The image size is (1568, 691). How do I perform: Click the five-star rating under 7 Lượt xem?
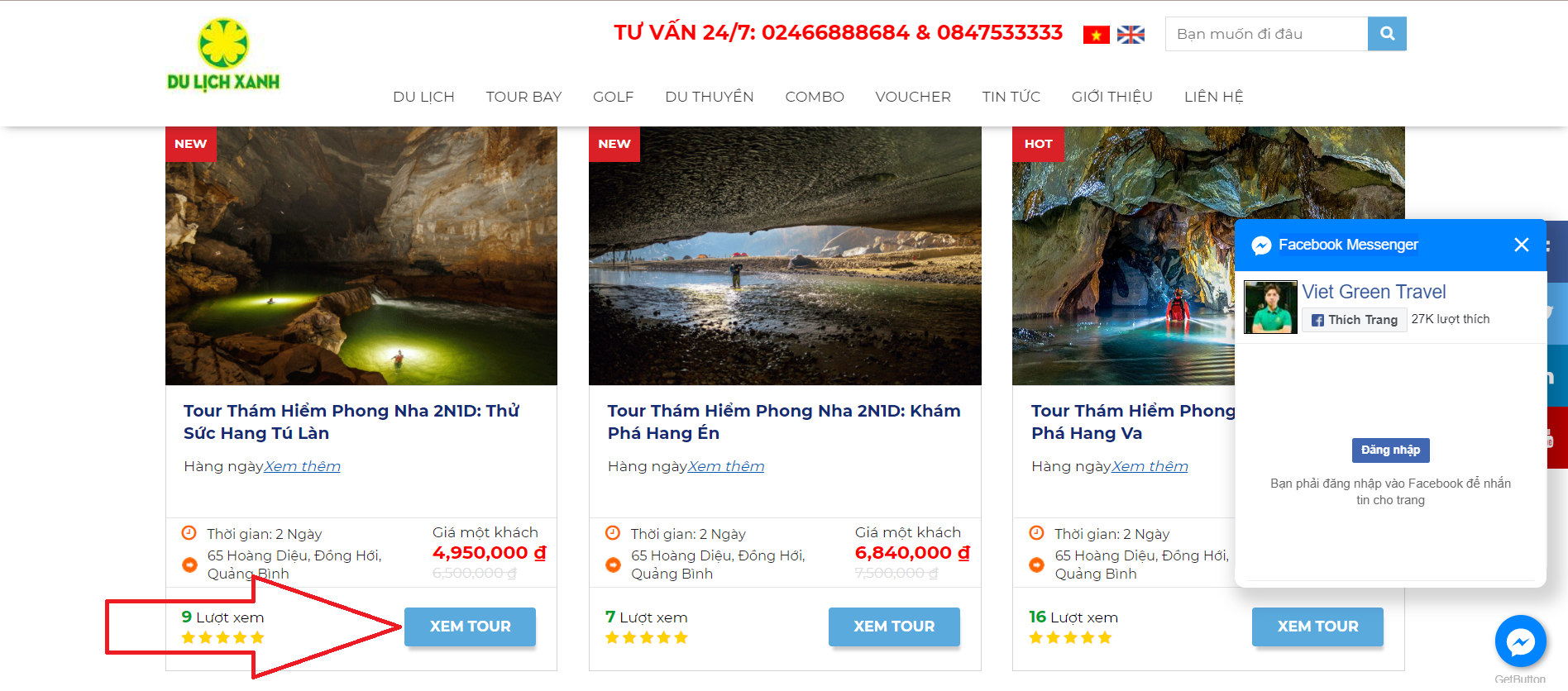(647, 637)
